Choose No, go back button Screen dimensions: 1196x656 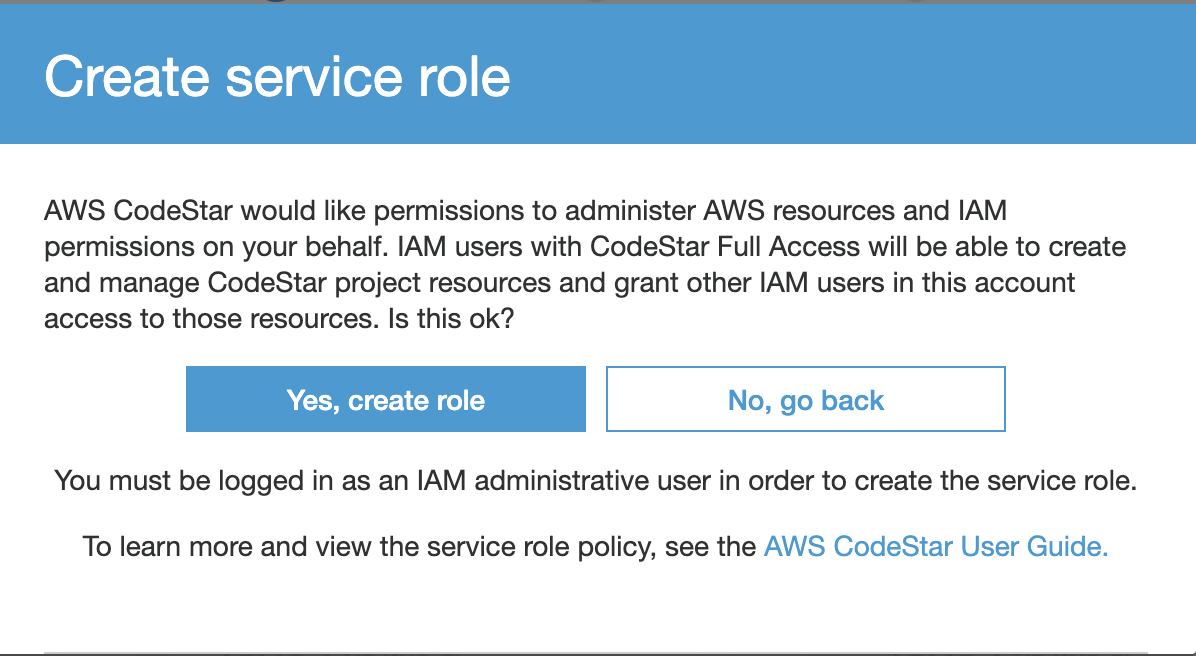click(805, 399)
